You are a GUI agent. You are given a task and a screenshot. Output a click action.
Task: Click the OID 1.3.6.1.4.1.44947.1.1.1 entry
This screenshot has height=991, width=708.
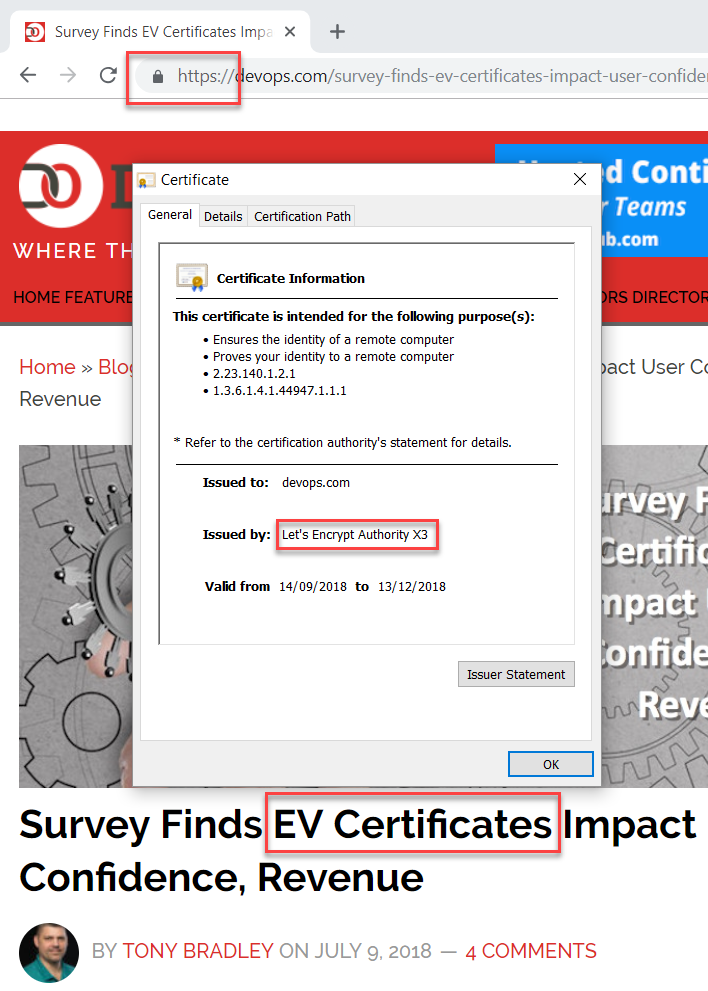(279, 391)
